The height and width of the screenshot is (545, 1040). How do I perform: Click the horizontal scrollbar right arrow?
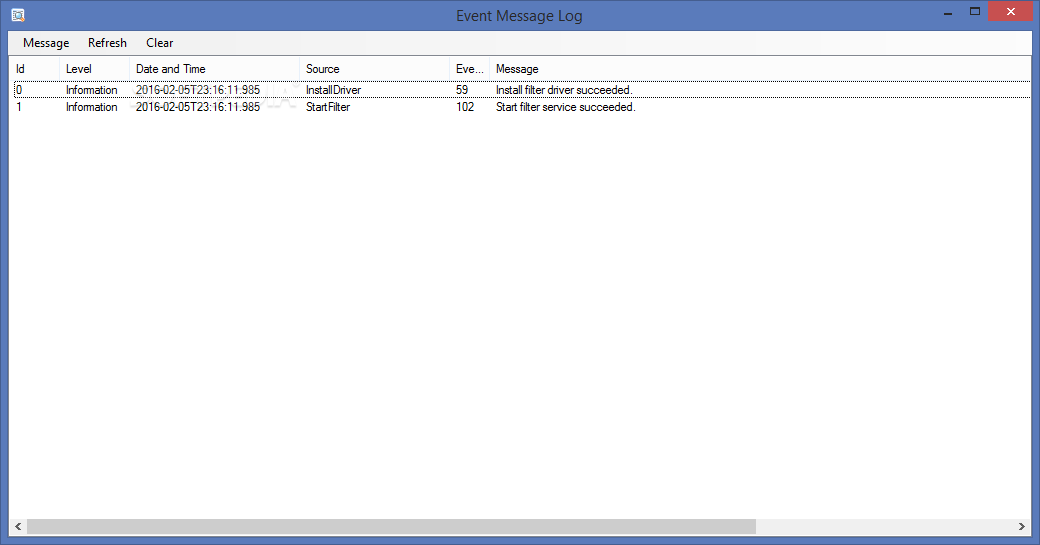point(1021,526)
